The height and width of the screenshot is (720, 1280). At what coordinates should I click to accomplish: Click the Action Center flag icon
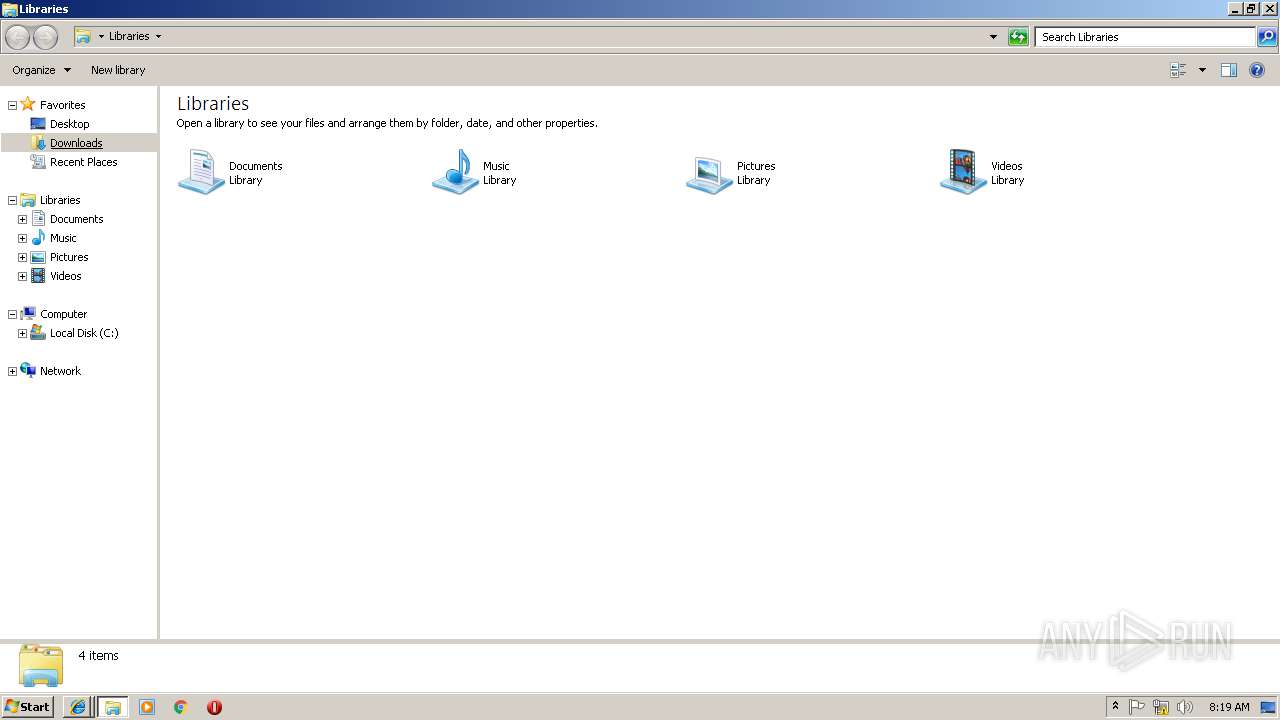[1137, 707]
